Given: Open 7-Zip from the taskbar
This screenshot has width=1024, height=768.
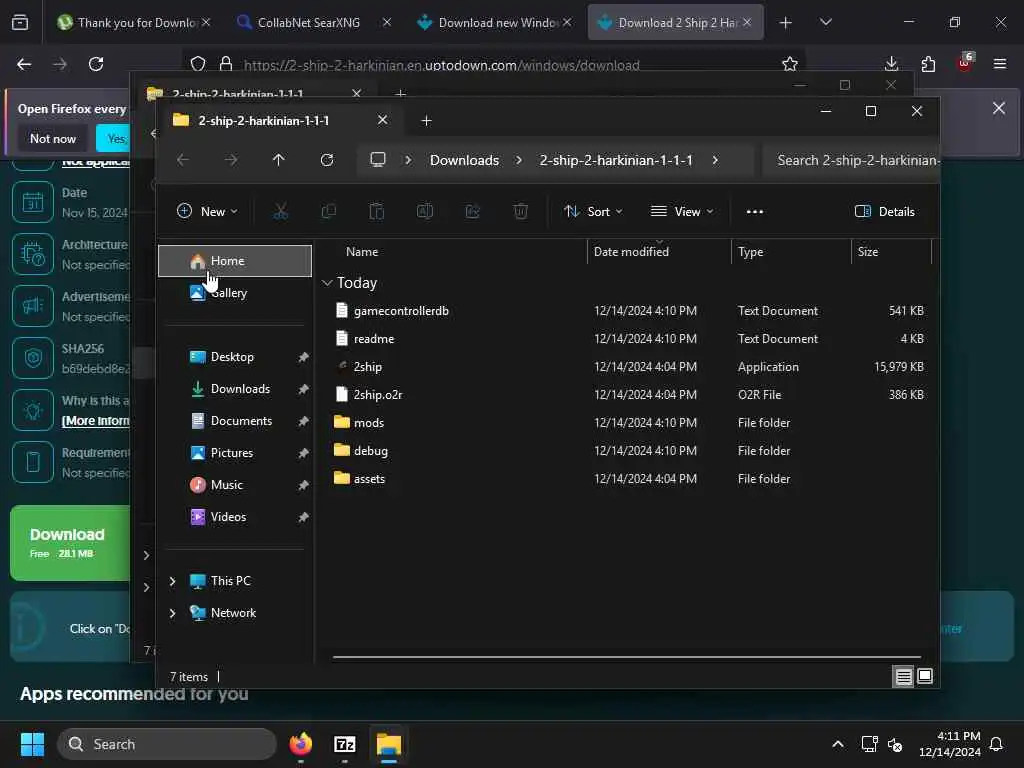Looking at the screenshot, I should (x=345, y=744).
